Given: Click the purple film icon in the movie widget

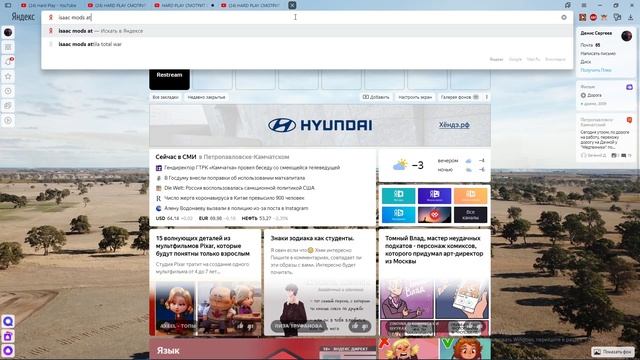Looking at the screenshot, I should click(629, 87).
